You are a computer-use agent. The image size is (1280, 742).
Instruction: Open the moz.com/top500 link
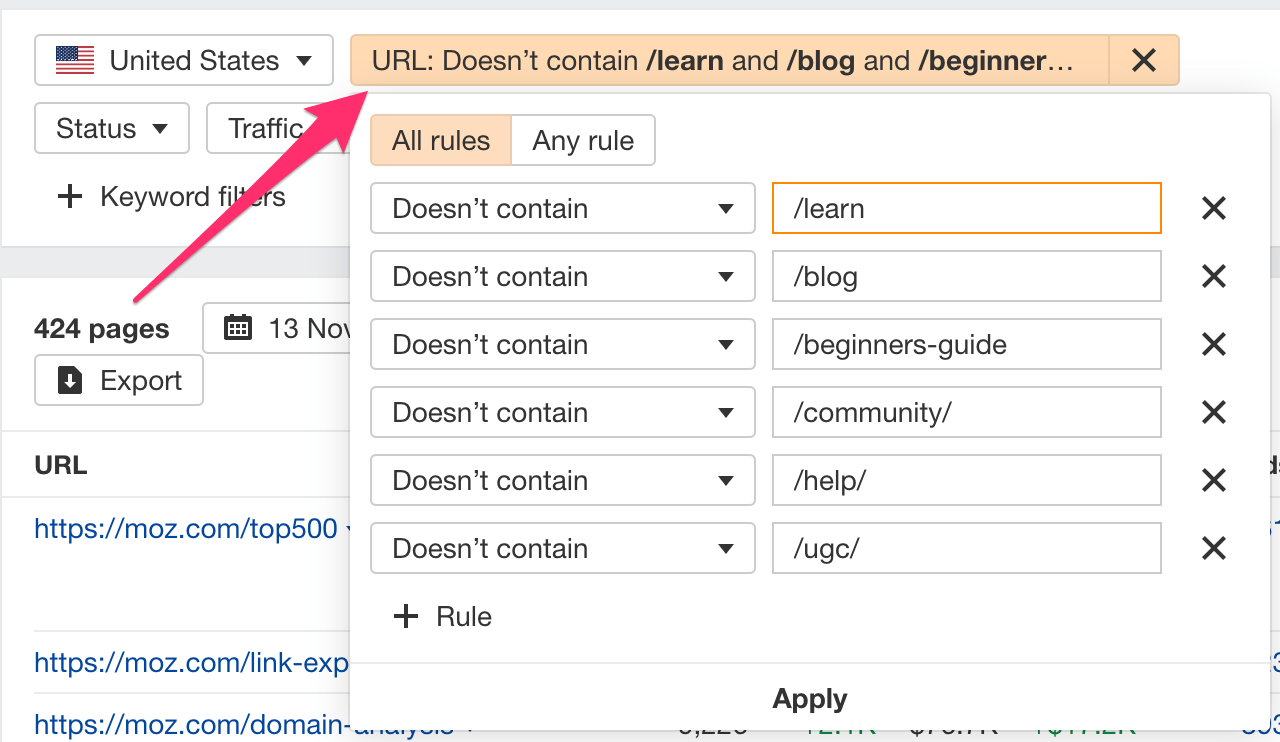(186, 529)
